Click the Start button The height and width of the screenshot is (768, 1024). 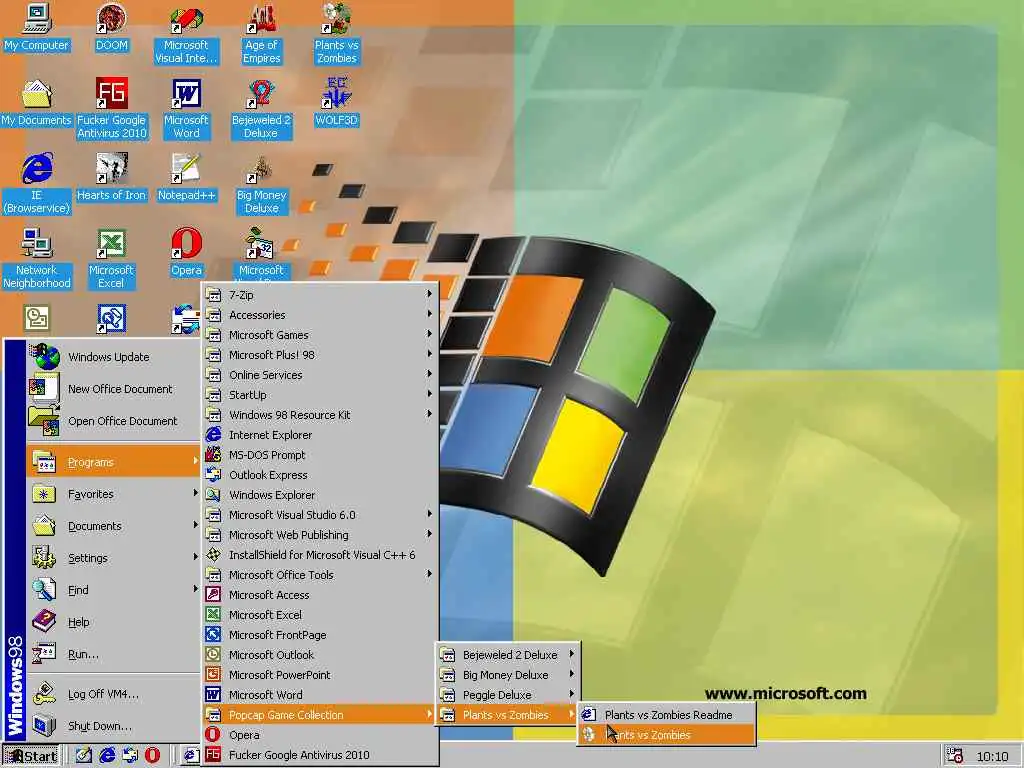tap(31, 756)
